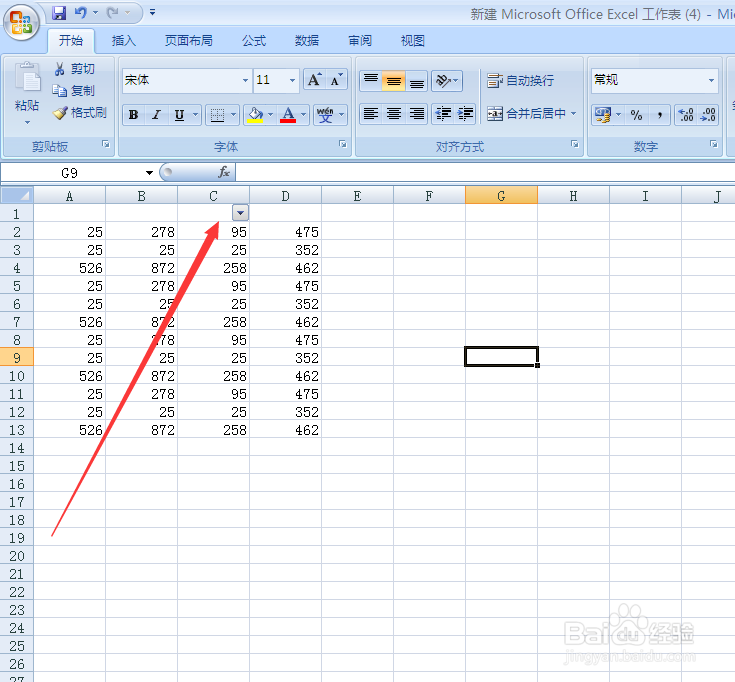Screen dimensions: 735x682
Task: Expand the 粘贴 options arrow
Action: (27, 122)
